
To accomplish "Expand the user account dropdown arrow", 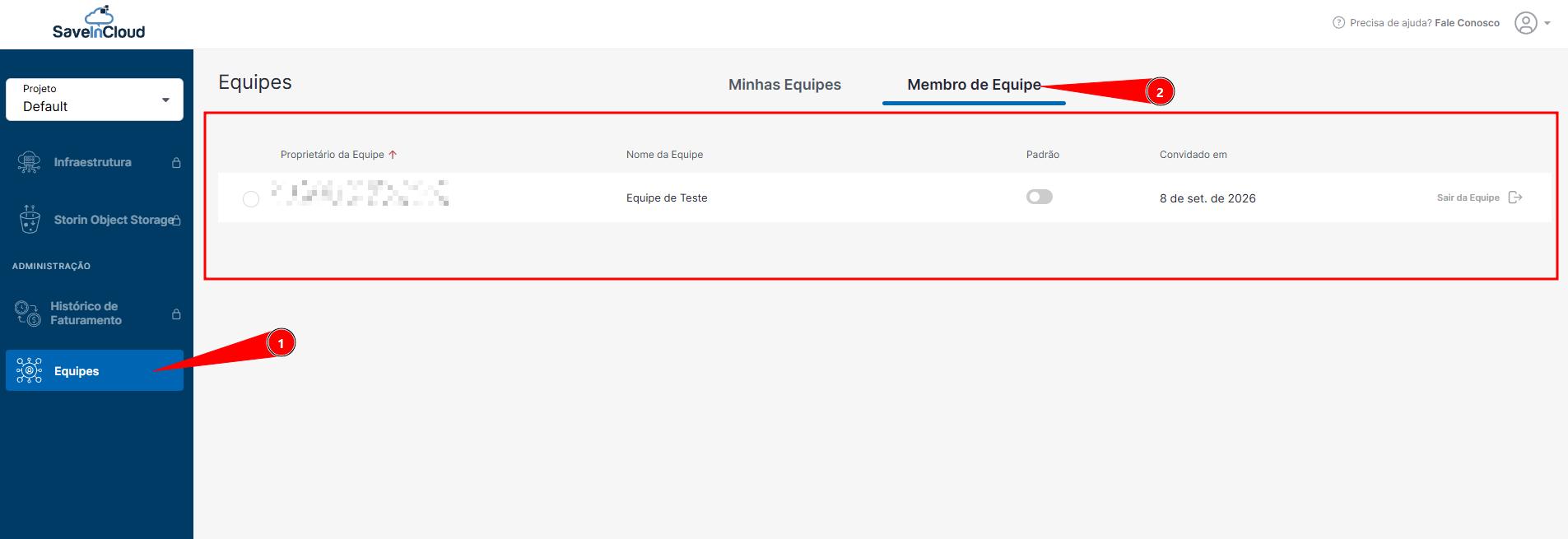I will click(1547, 23).
